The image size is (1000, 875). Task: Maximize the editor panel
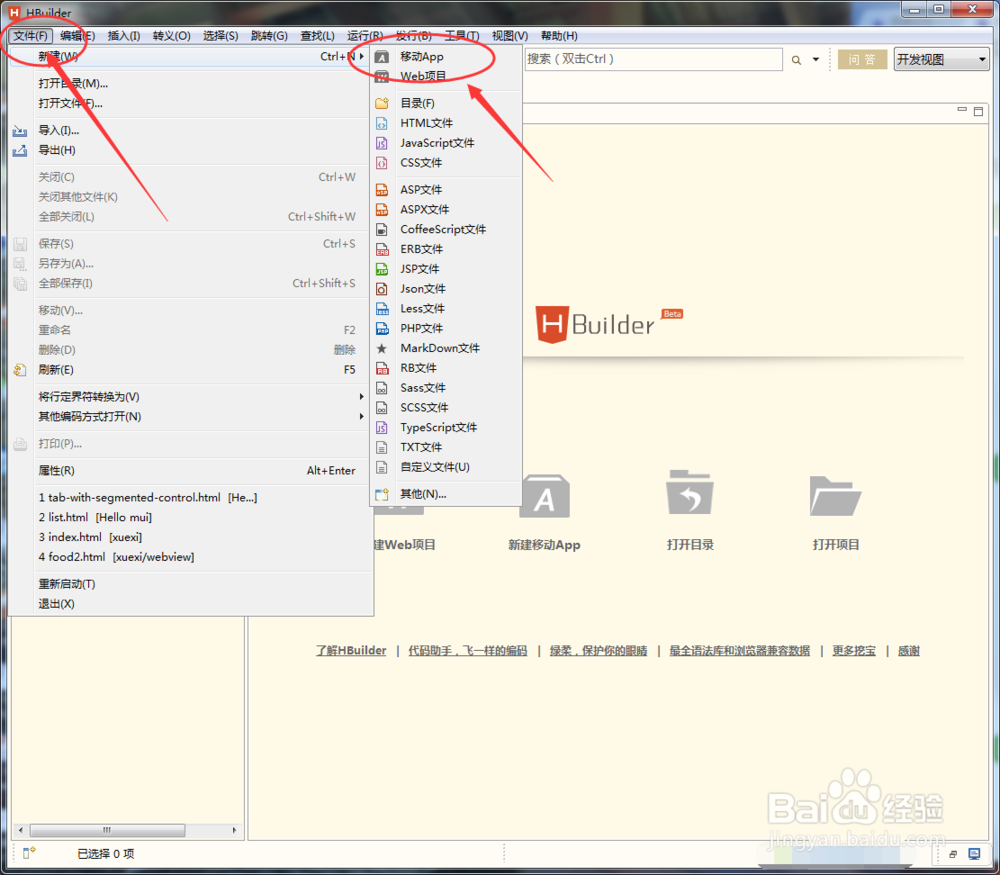978,111
